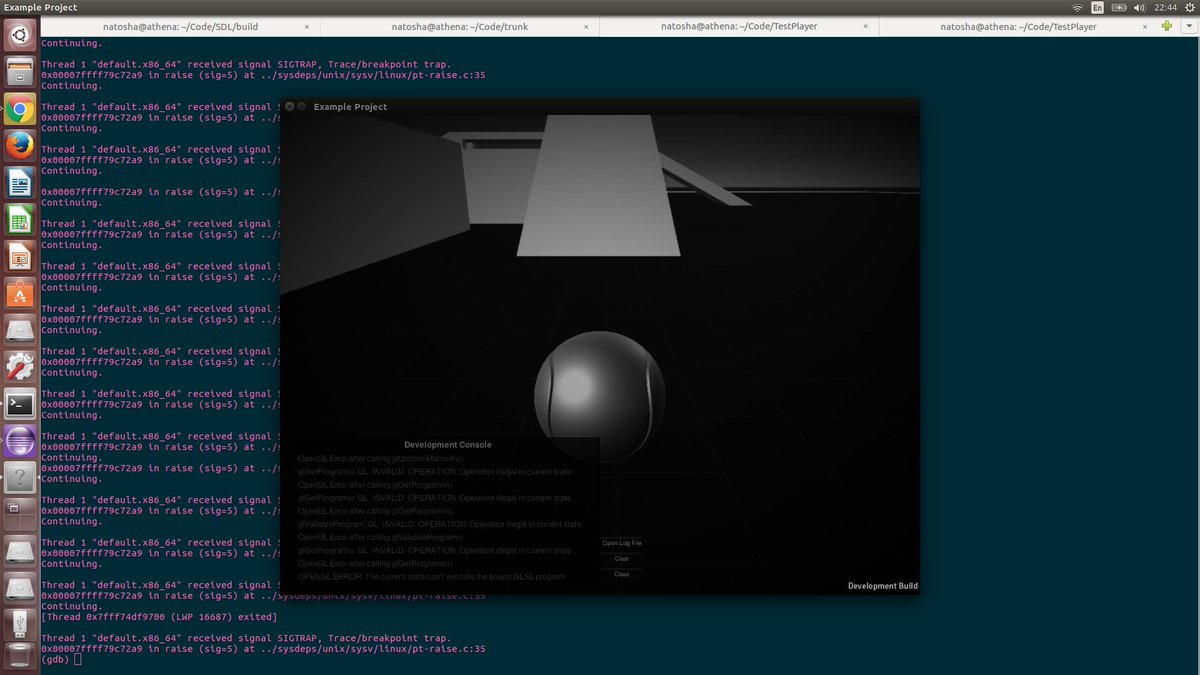Open LibreOffice Calc from the dock

pyautogui.click(x=20, y=220)
